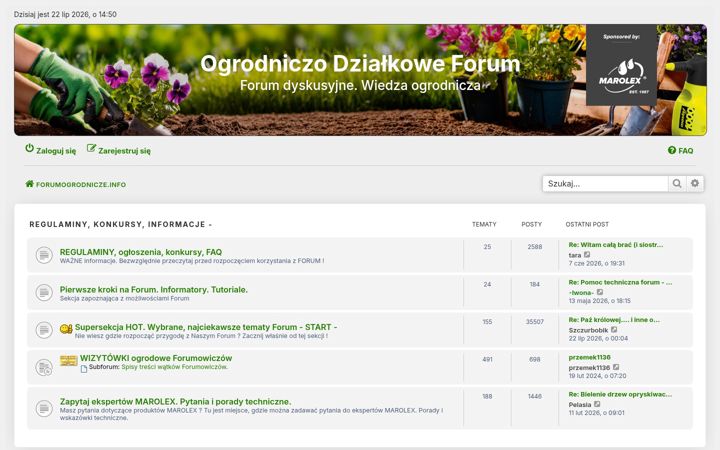Click date text 7 cze 2026, o 19:31

click(x=596, y=264)
